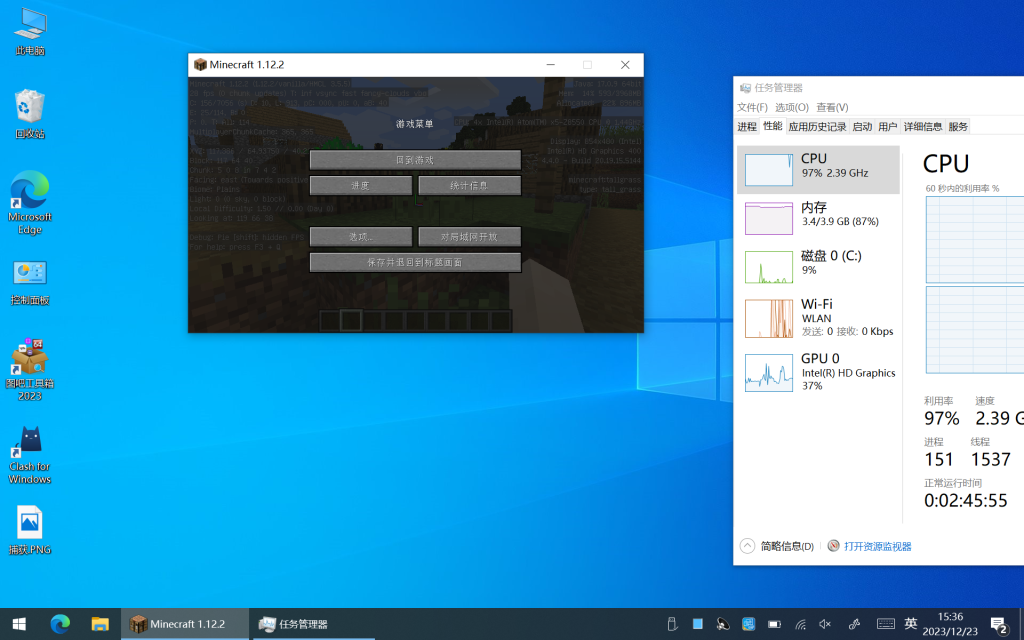This screenshot has width=1024, height=640.
Task: Switch to the 服务 tab
Action: 958,127
